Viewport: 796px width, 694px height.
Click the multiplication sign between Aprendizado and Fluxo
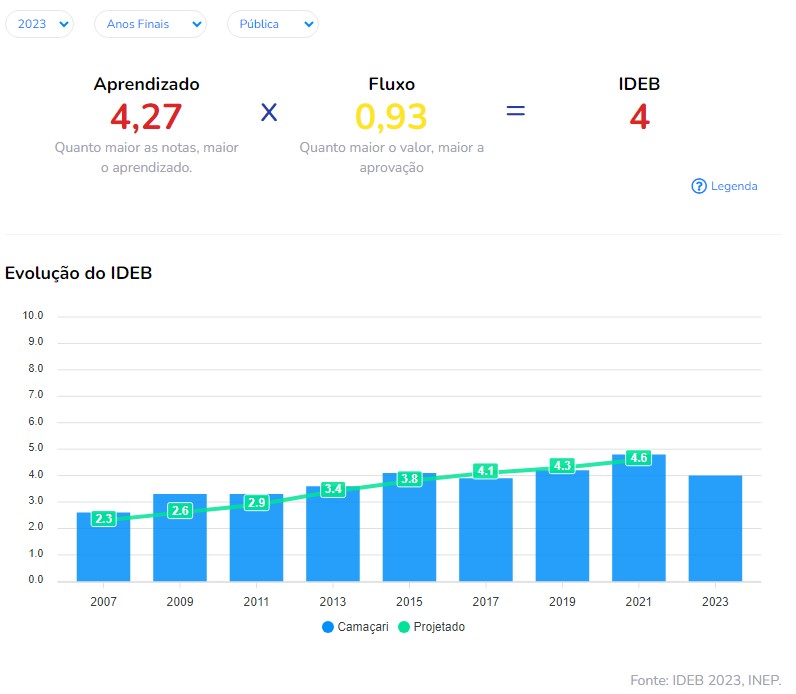269,112
